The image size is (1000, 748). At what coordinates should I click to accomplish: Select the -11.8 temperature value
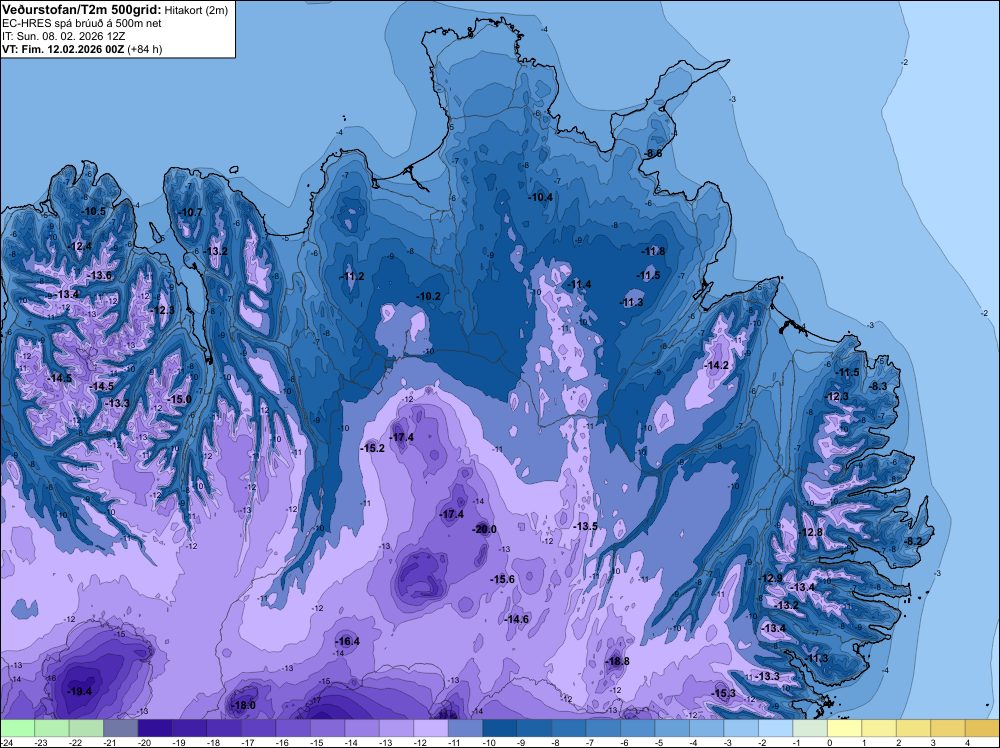click(x=654, y=251)
